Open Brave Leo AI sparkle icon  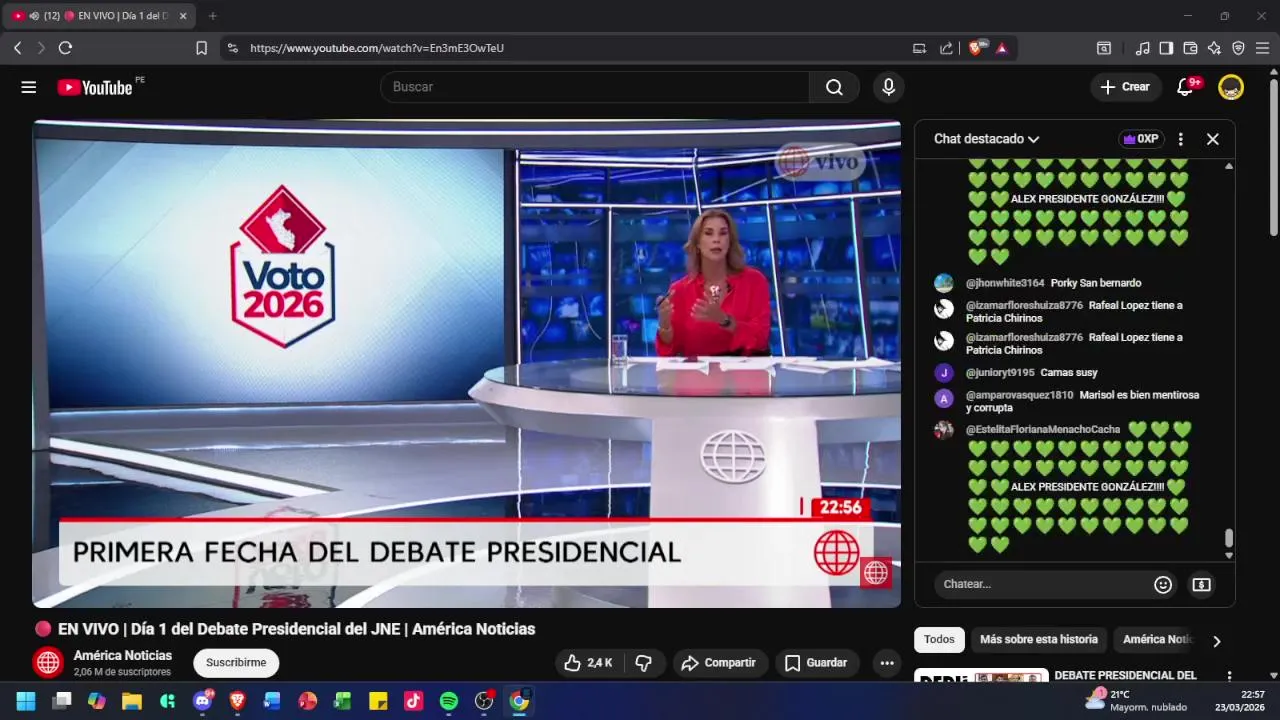(x=1214, y=48)
